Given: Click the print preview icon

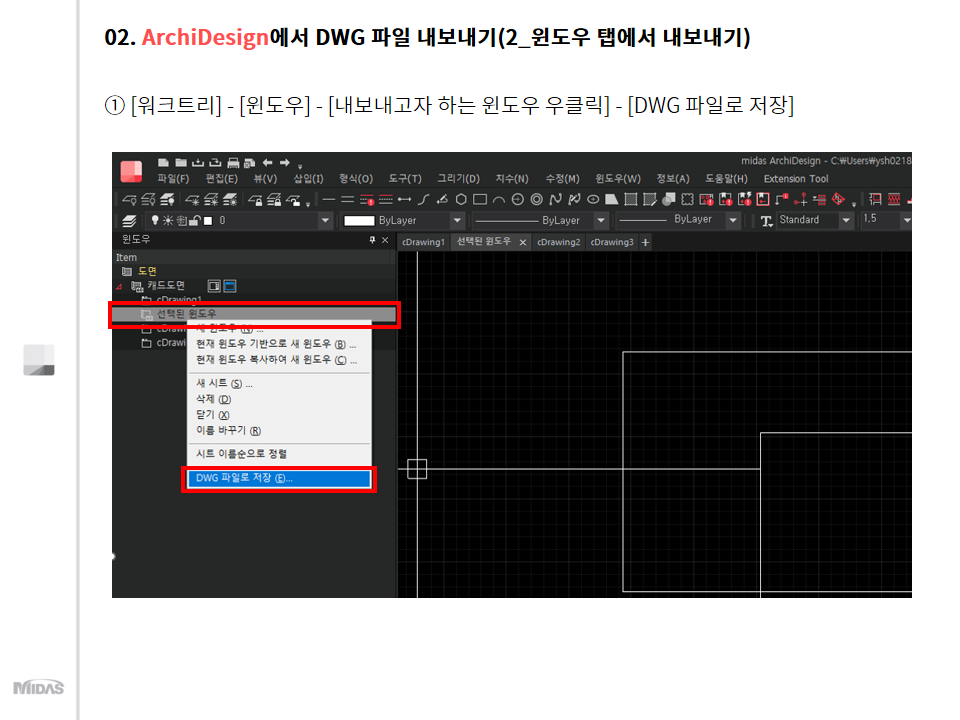Looking at the screenshot, I should 250,163.
